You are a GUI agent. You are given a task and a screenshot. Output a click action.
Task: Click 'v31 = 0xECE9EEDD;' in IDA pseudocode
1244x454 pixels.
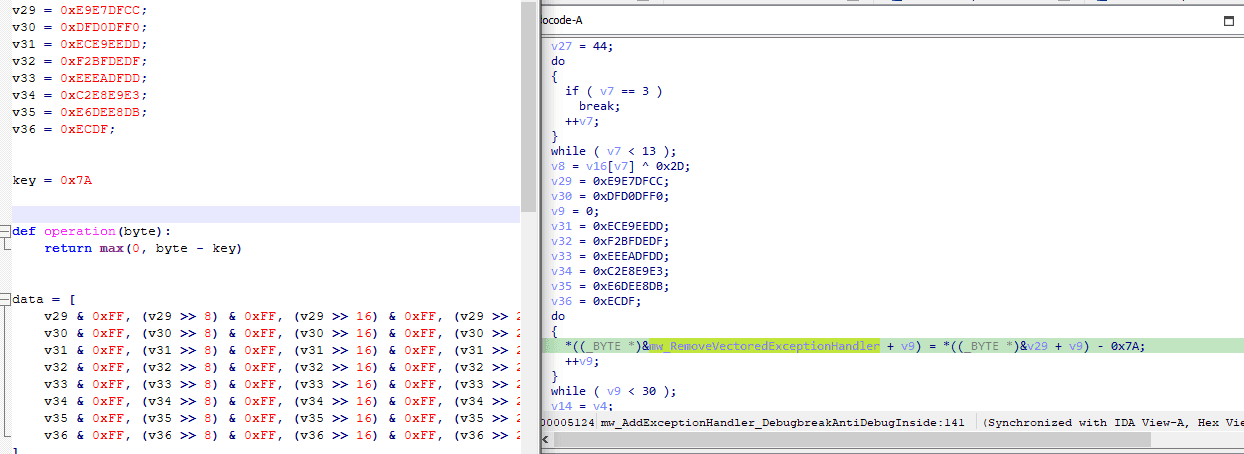(x=610, y=226)
